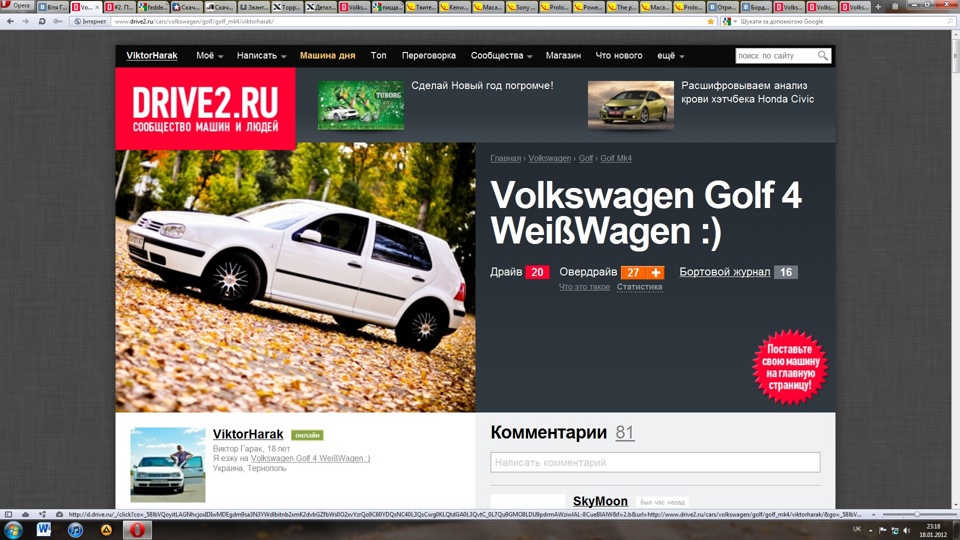Click the red Драйв count 20 badge
The width and height of the screenshot is (960, 540).
(537, 272)
